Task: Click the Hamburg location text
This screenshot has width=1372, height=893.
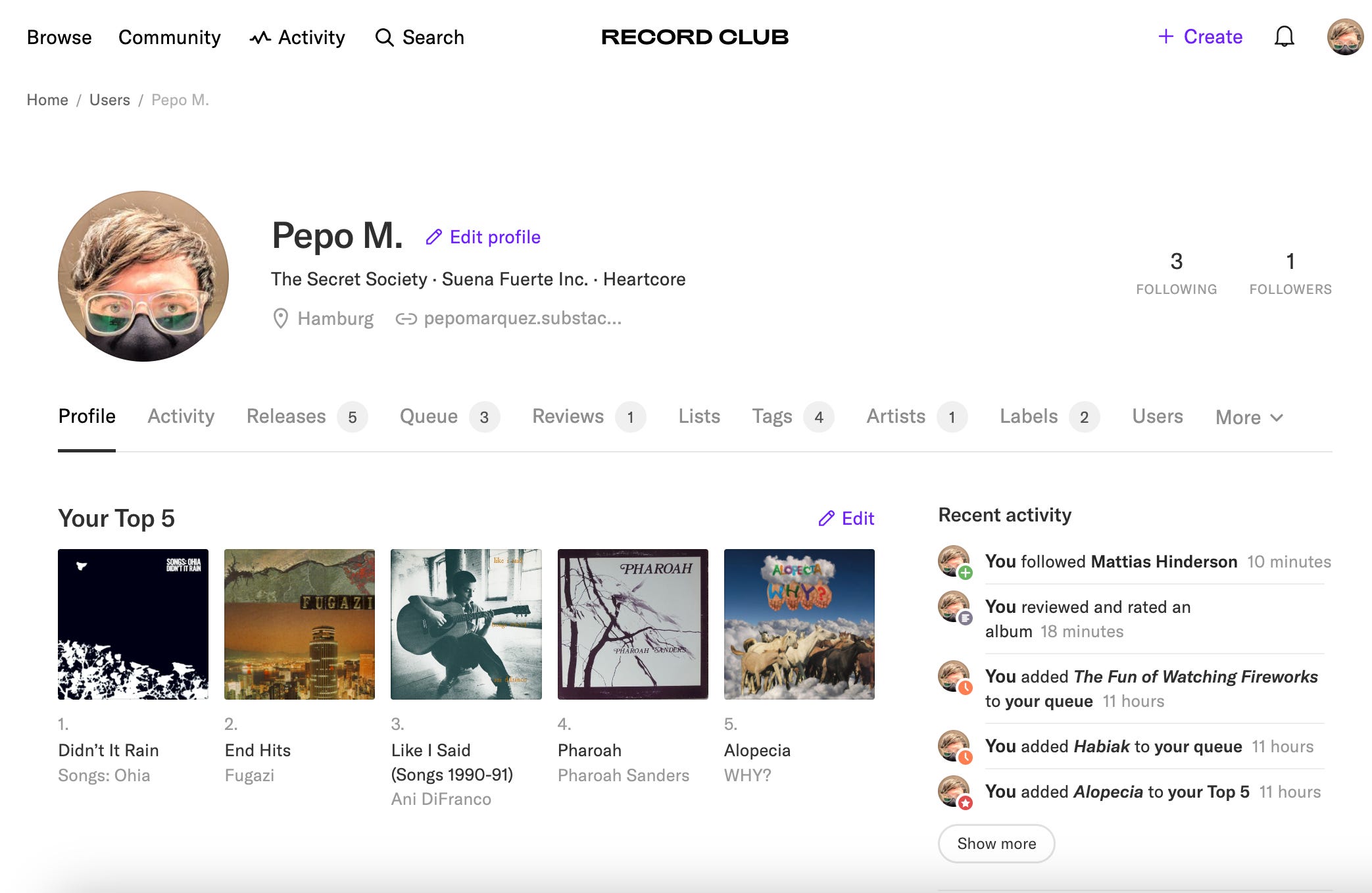Action: point(335,318)
